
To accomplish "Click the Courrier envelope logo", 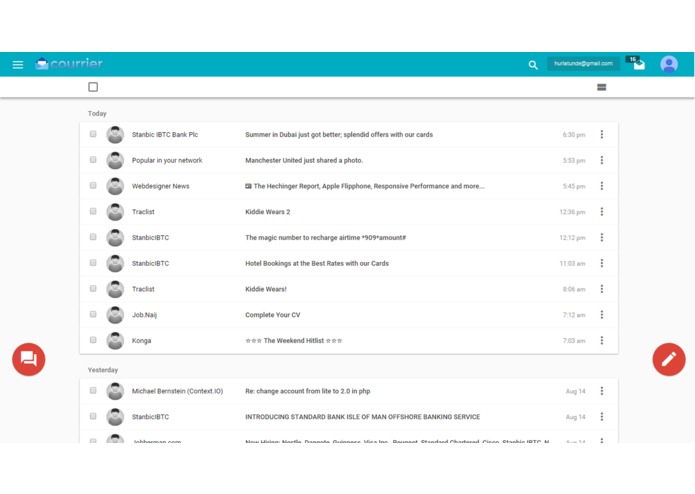I will click(42, 64).
